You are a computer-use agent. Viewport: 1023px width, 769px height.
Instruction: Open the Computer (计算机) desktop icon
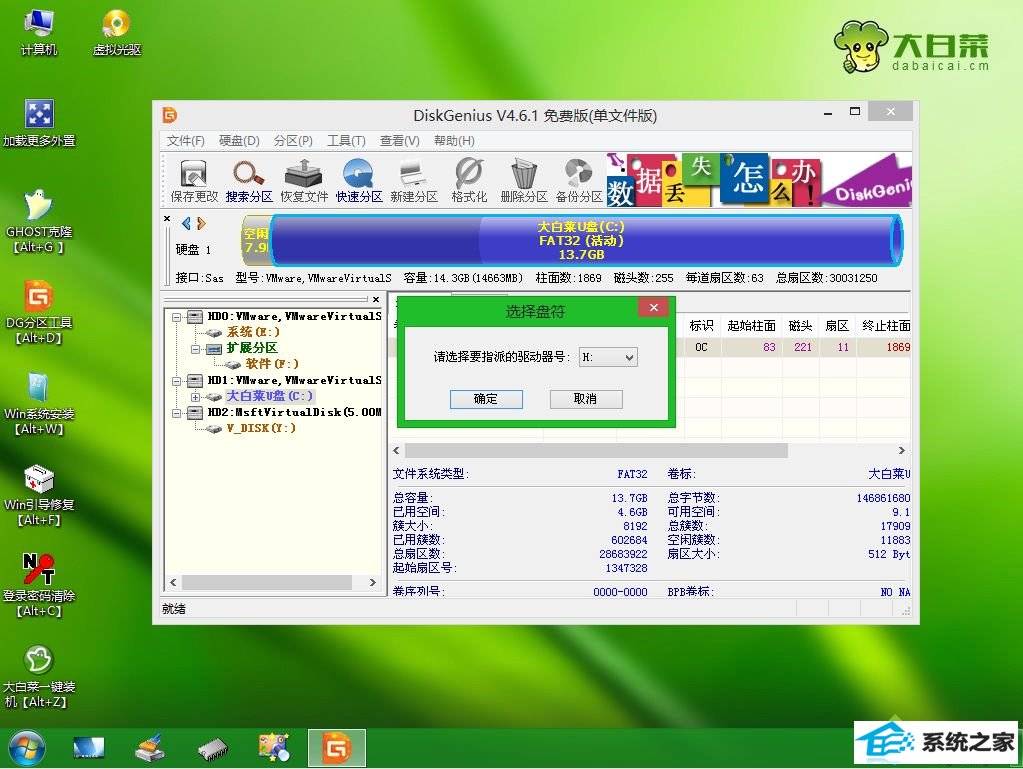pos(38,33)
